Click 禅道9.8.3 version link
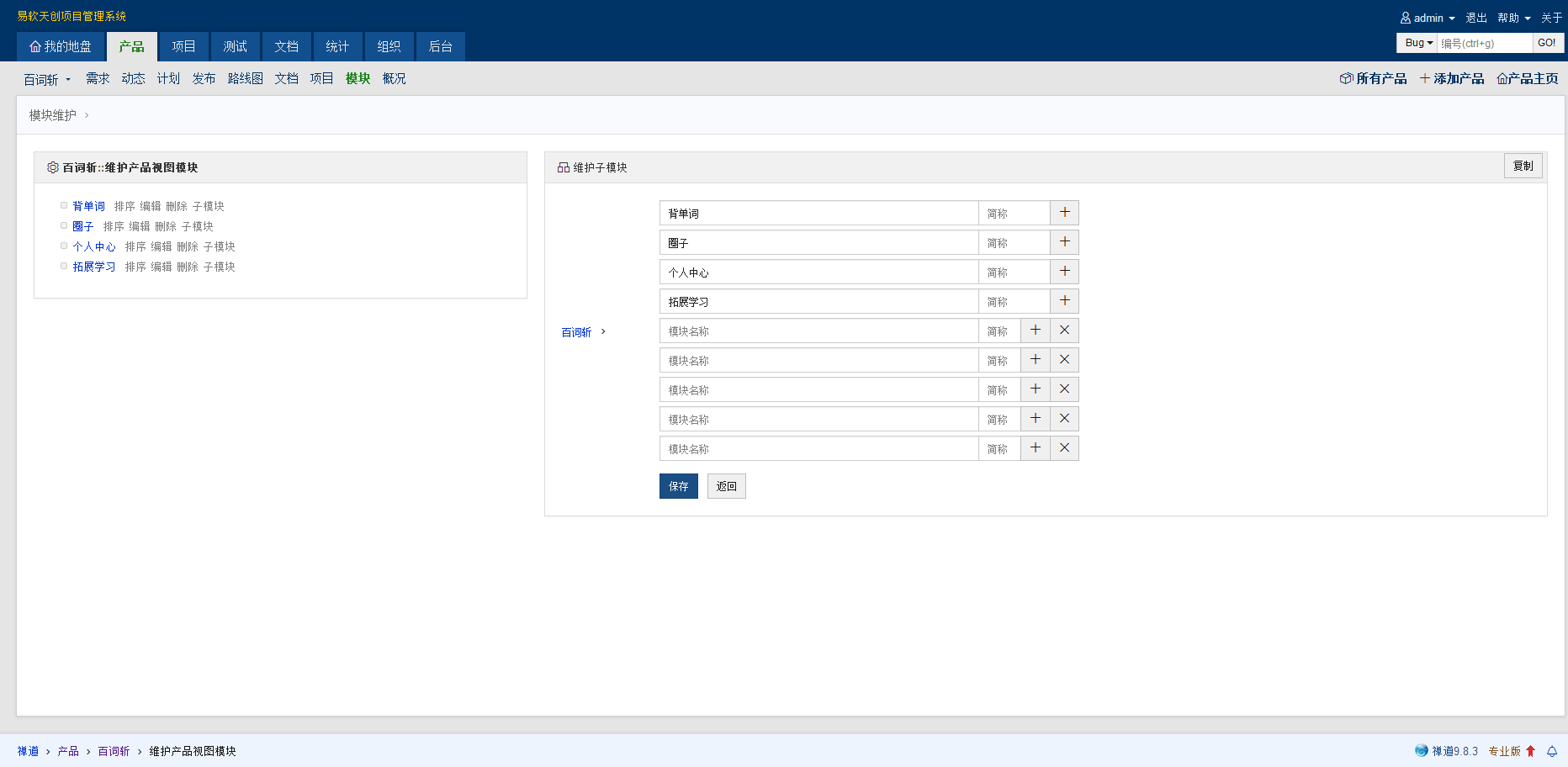The height and width of the screenshot is (767, 1568). (1455, 751)
